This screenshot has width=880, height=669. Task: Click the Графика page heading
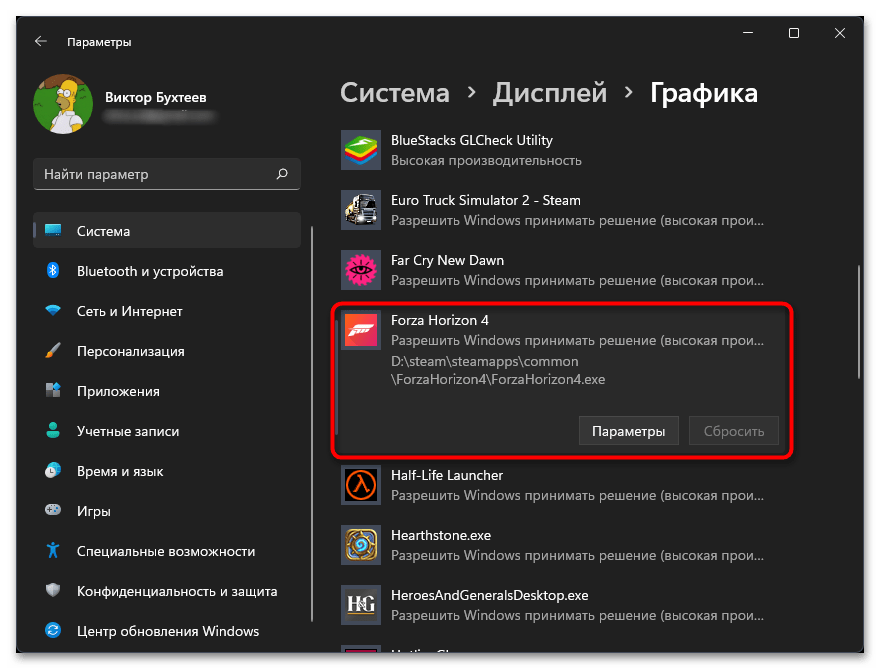point(704,93)
